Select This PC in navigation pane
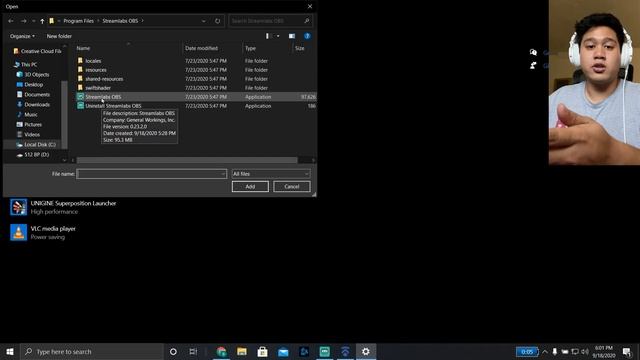Screen dimensions: 640x360 point(25,64)
